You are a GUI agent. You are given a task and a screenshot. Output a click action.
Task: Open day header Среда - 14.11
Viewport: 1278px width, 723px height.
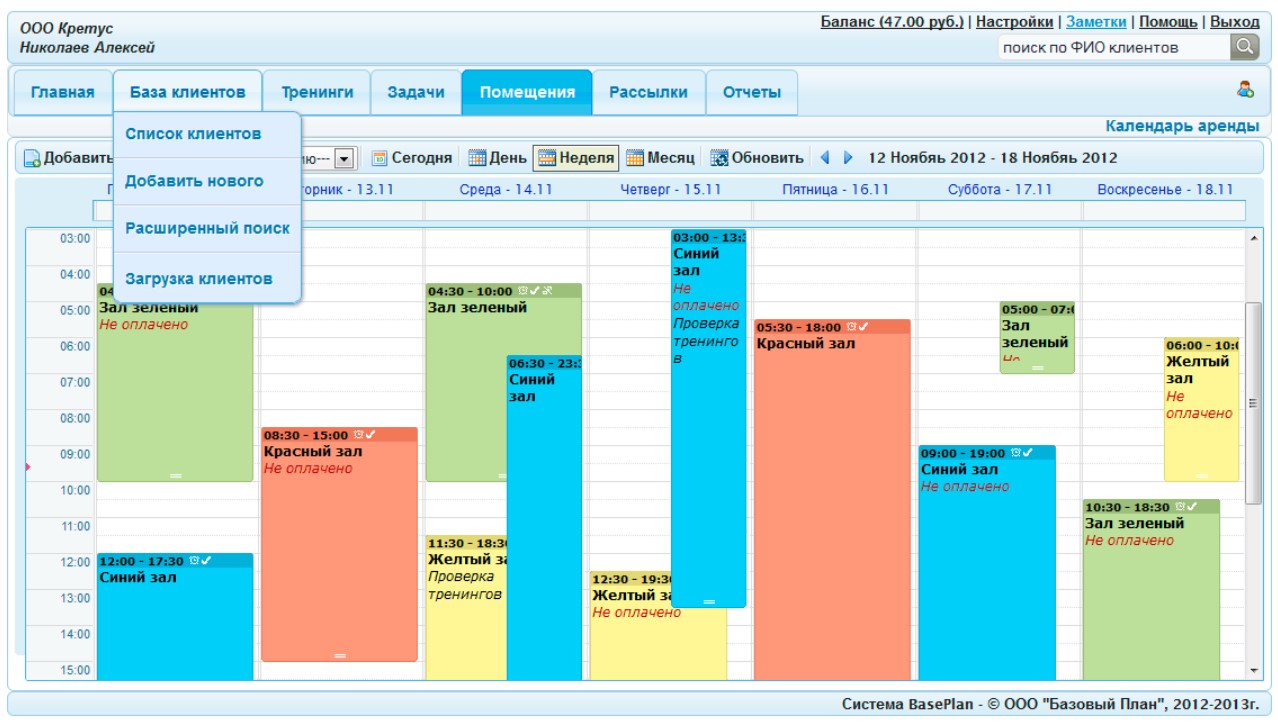(x=506, y=189)
